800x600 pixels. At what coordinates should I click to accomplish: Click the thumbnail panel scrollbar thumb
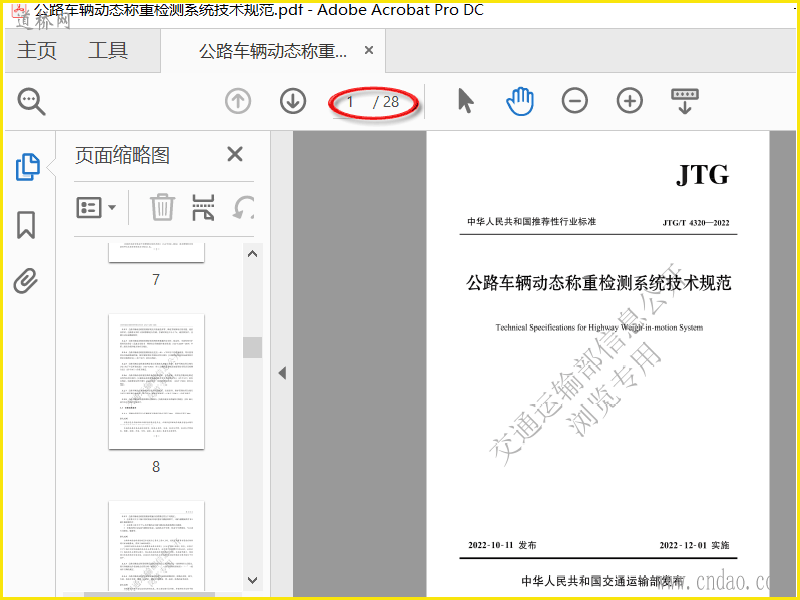click(252, 347)
